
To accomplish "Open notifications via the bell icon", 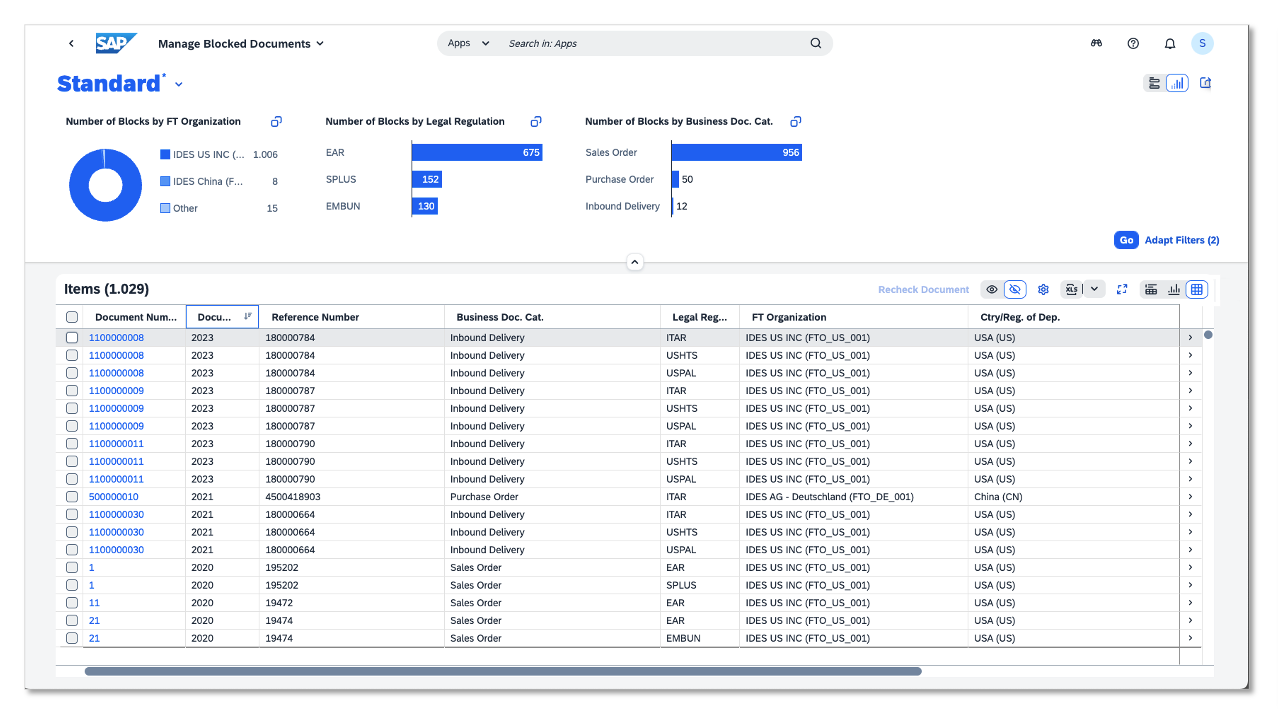I will coord(1169,43).
